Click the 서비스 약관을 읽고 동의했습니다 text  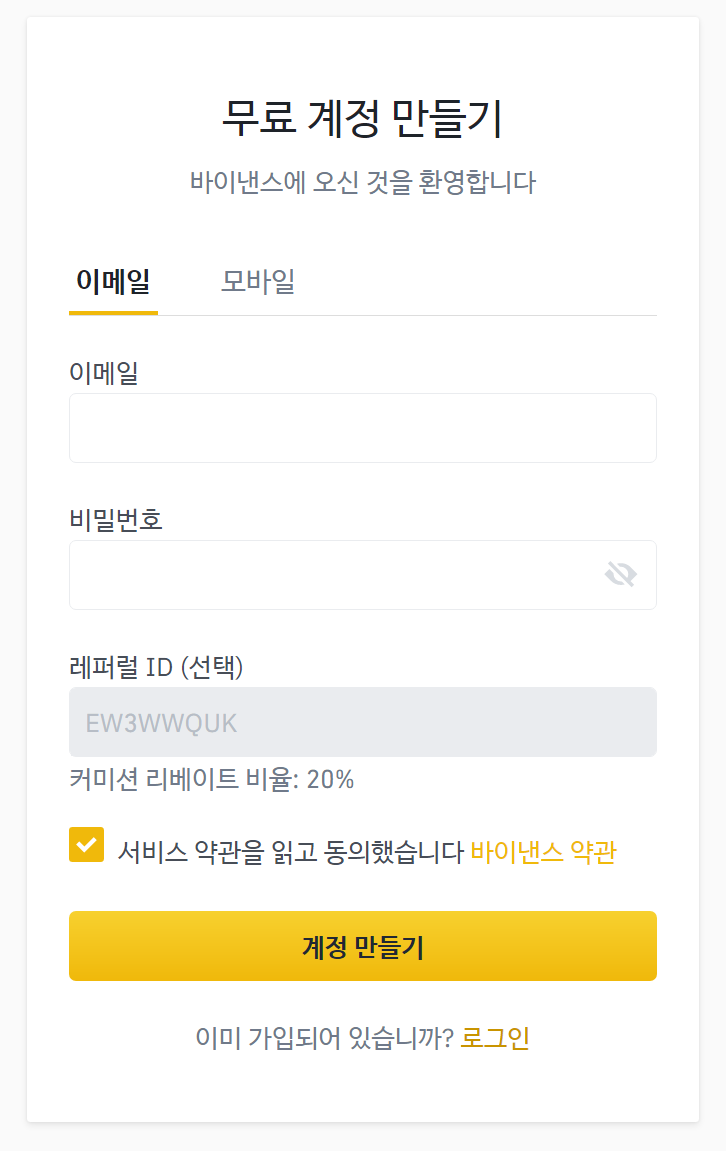(x=291, y=852)
